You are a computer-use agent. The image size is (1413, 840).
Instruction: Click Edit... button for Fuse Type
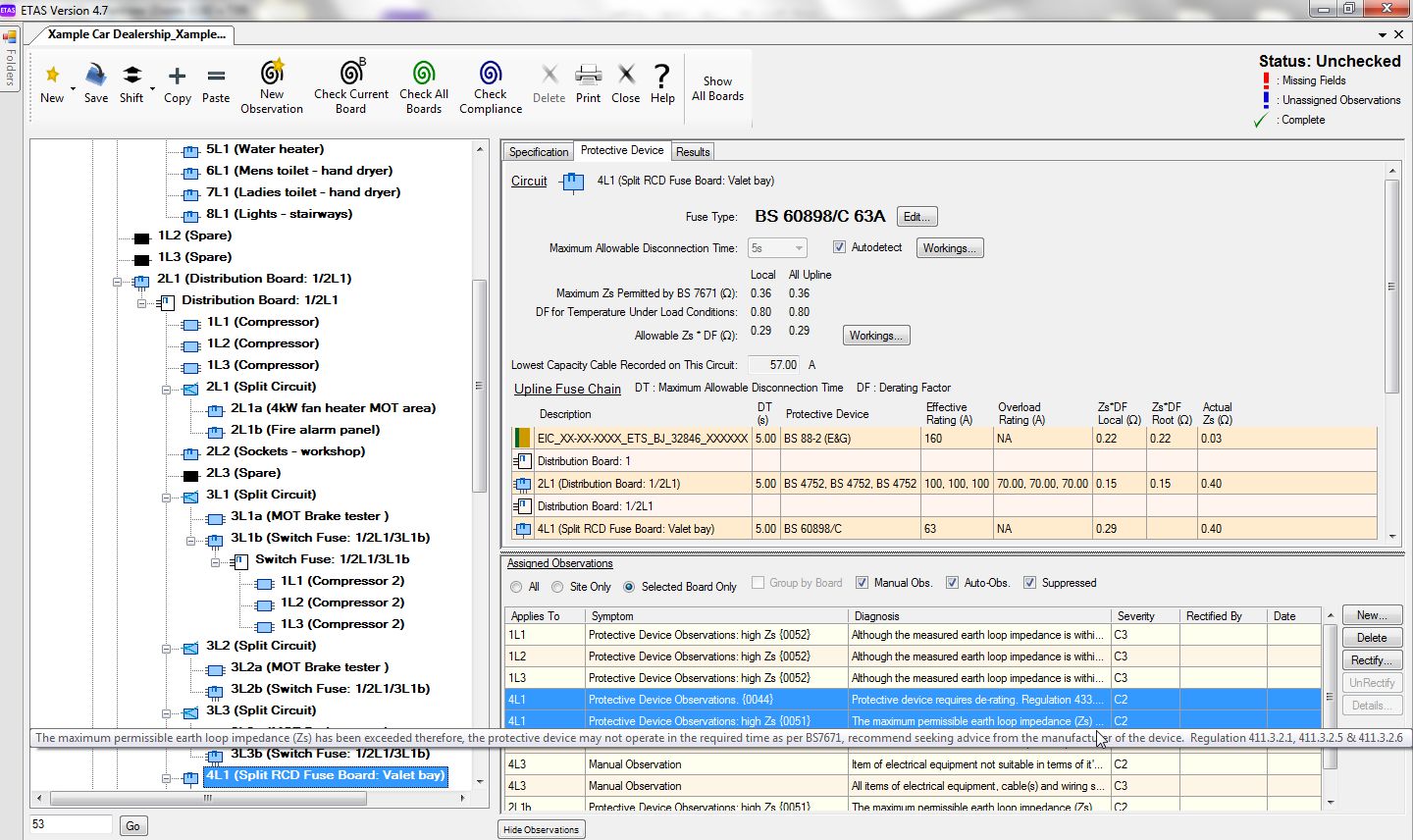[x=917, y=217]
